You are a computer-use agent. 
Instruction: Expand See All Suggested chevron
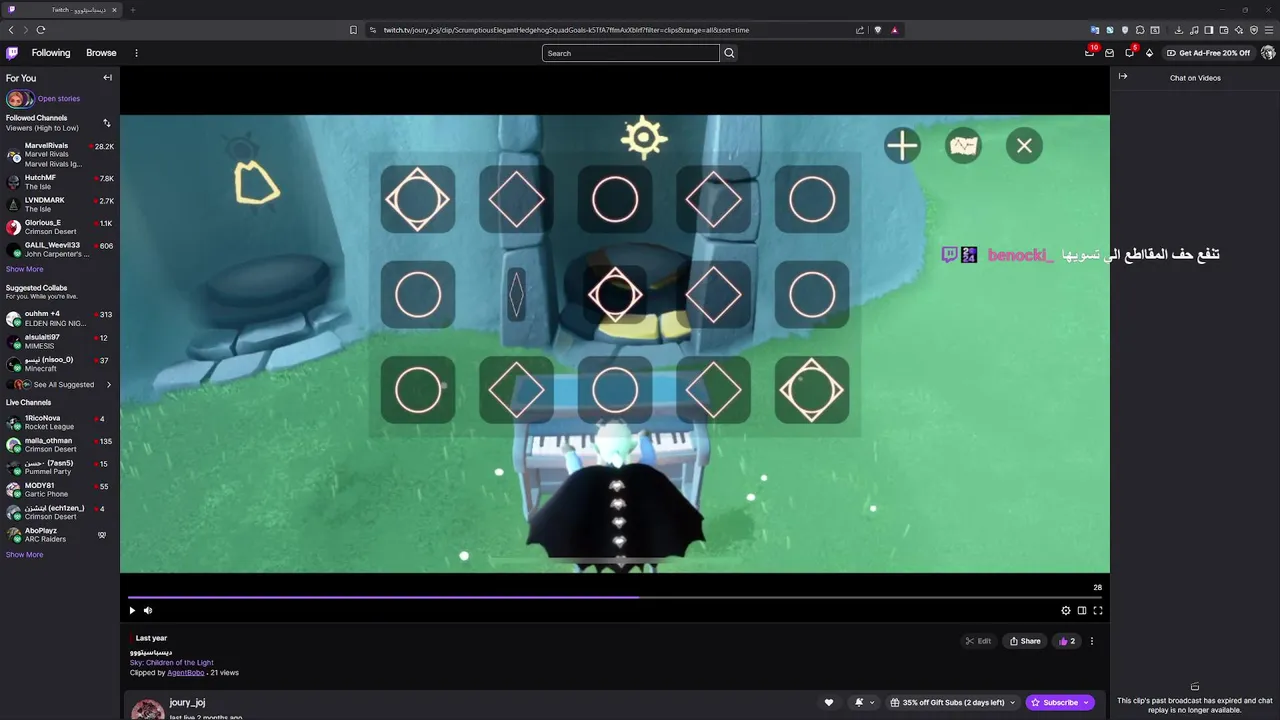coord(109,384)
